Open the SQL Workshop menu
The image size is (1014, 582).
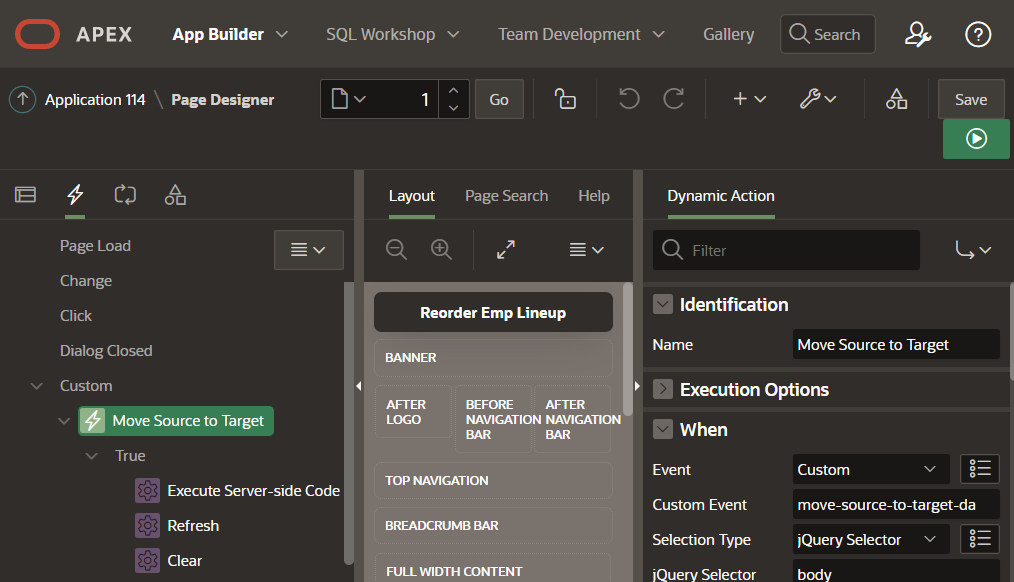coord(392,33)
